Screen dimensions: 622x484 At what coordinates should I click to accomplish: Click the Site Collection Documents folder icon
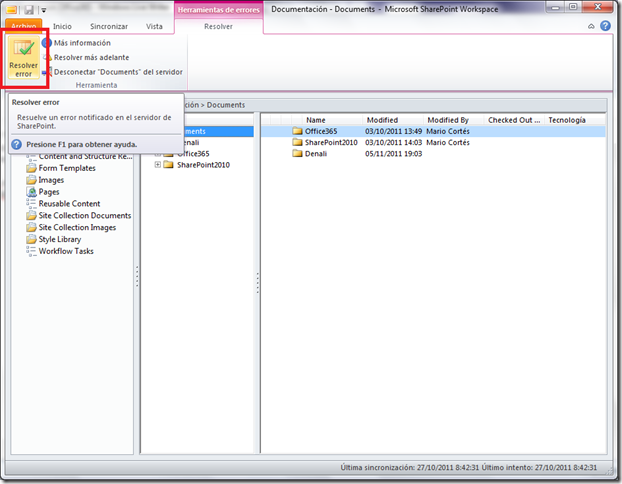tap(31, 216)
